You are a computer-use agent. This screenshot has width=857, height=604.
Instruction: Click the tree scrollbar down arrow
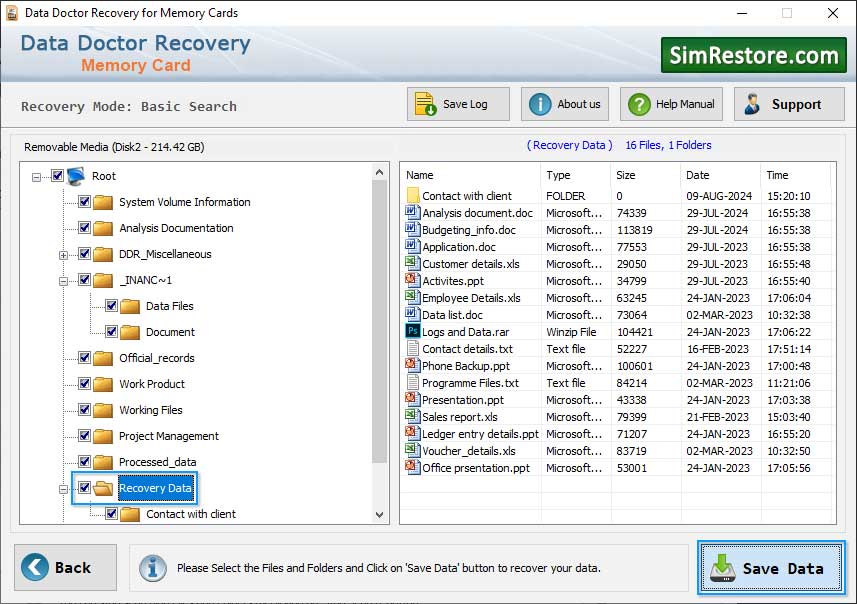click(x=379, y=514)
